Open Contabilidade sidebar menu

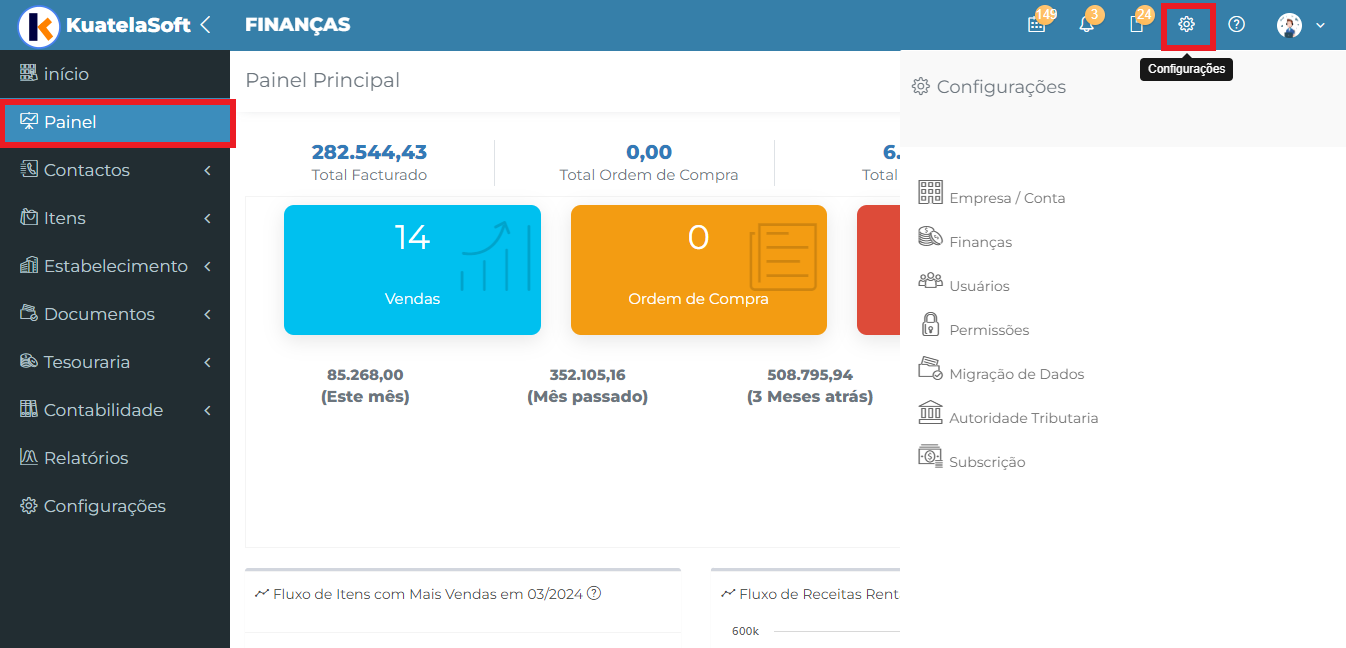[115, 410]
